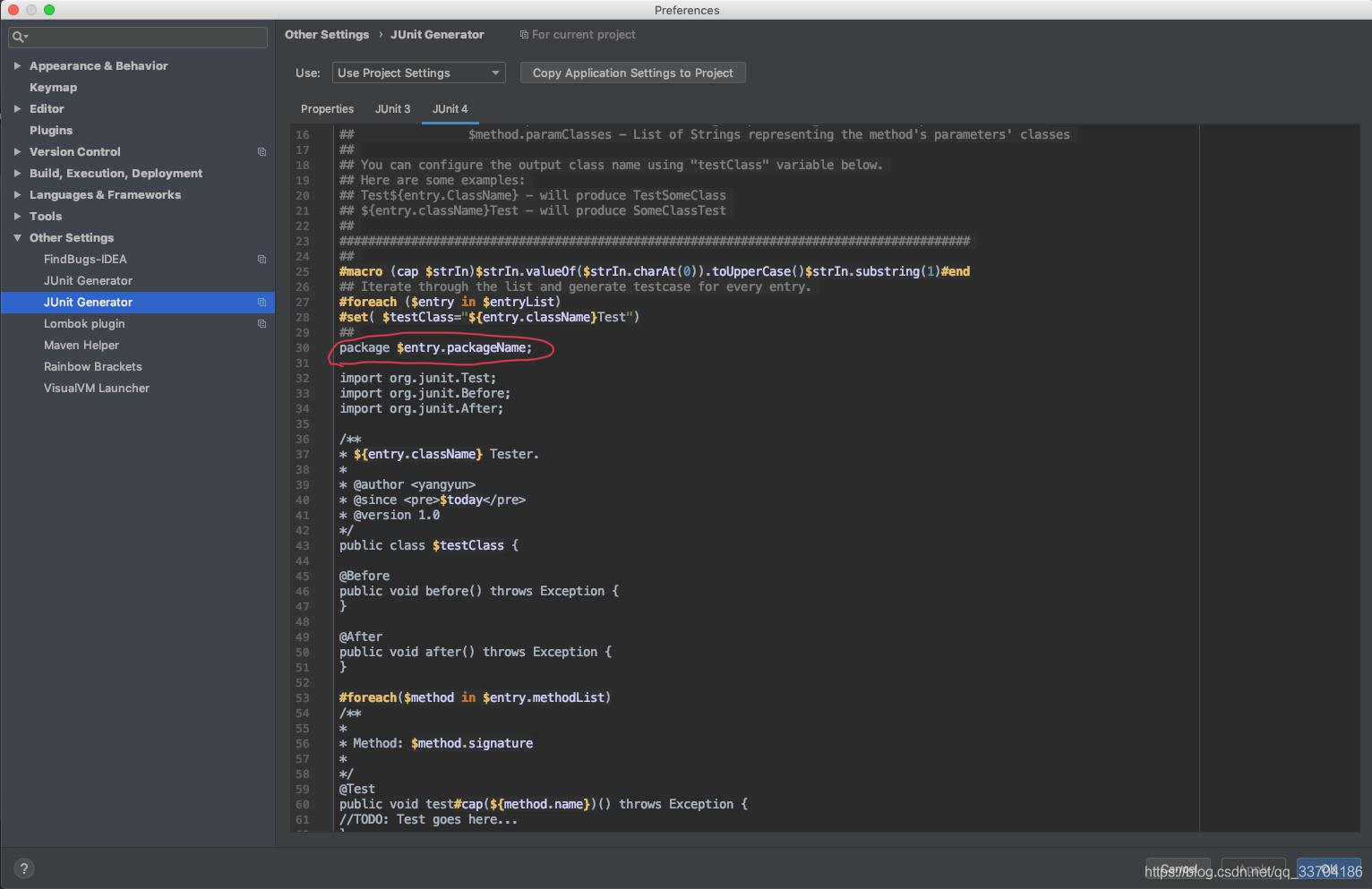Click '@author <yangyun>' template line
This screenshot has width=1372, height=889.
click(x=407, y=485)
